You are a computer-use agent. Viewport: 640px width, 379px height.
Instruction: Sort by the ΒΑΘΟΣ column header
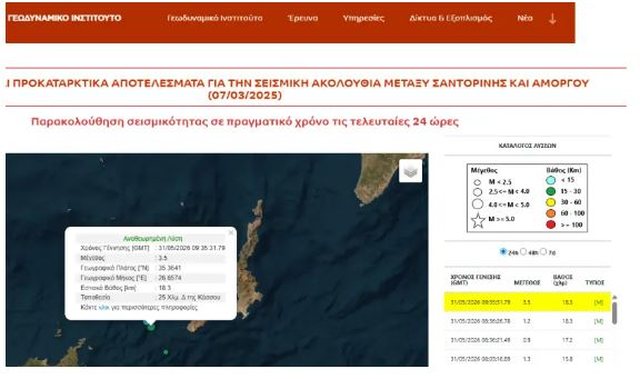tap(563, 279)
